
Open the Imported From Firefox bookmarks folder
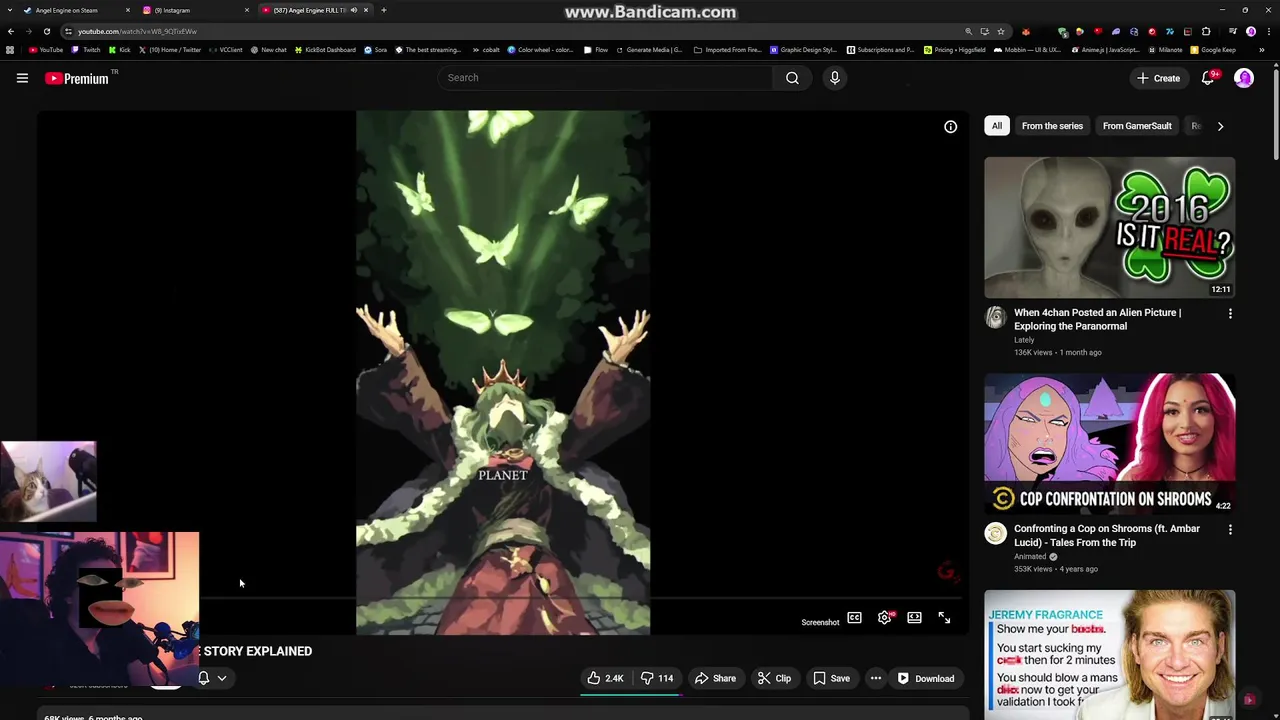(725, 50)
